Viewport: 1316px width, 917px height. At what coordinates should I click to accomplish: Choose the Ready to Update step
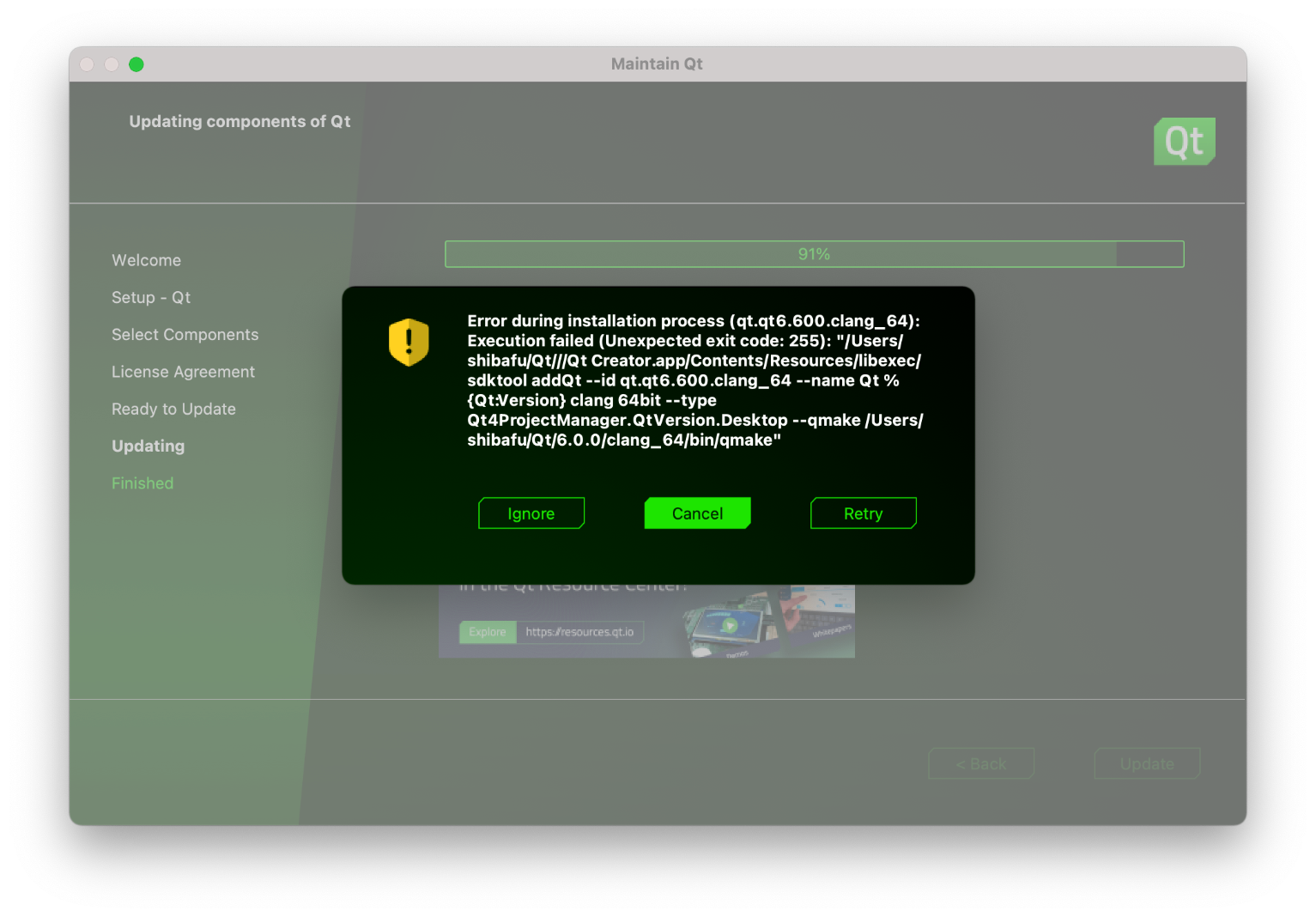click(173, 410)
